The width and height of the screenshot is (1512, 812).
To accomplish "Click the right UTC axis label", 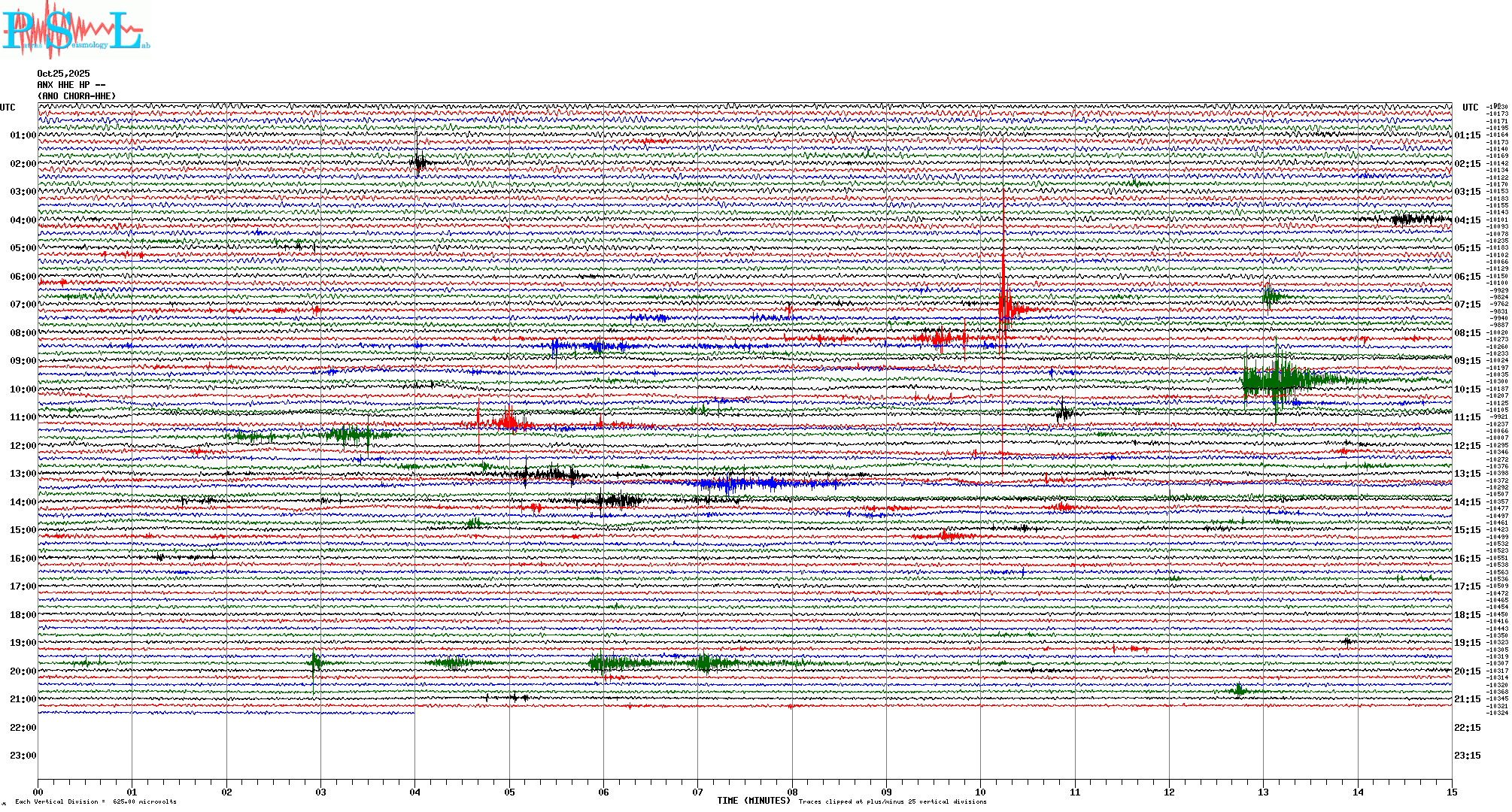I will tap(1470, 108).
